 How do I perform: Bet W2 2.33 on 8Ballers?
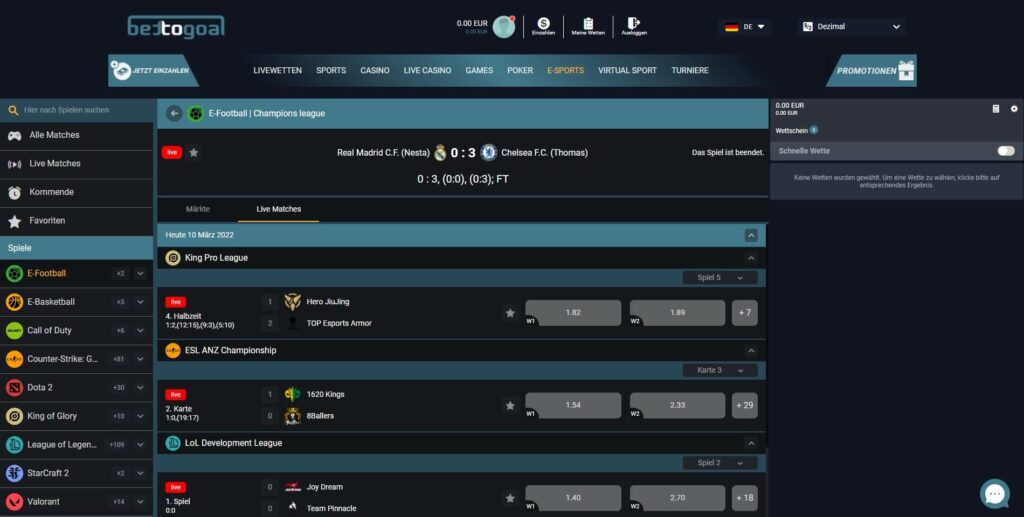click(677, 406)
